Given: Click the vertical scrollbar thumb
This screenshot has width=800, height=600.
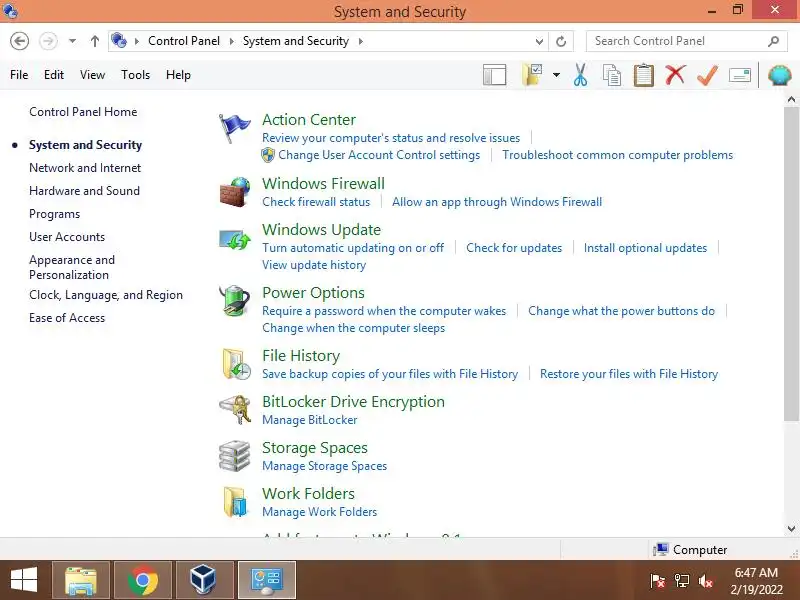Looking at the screenshot, I should click(791, 264).
